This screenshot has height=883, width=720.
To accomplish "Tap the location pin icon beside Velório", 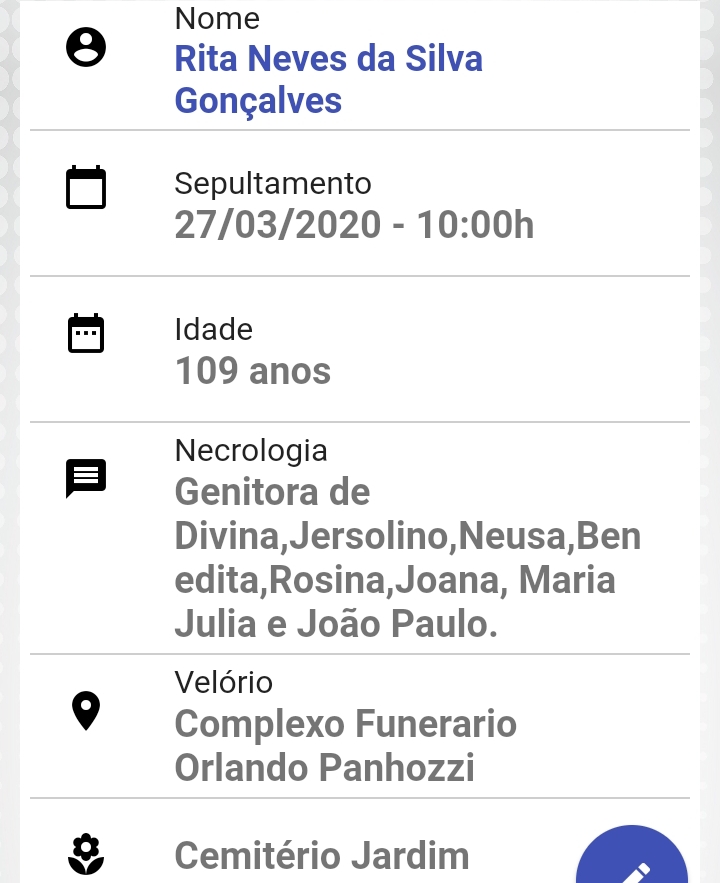I will coord(86,711).
